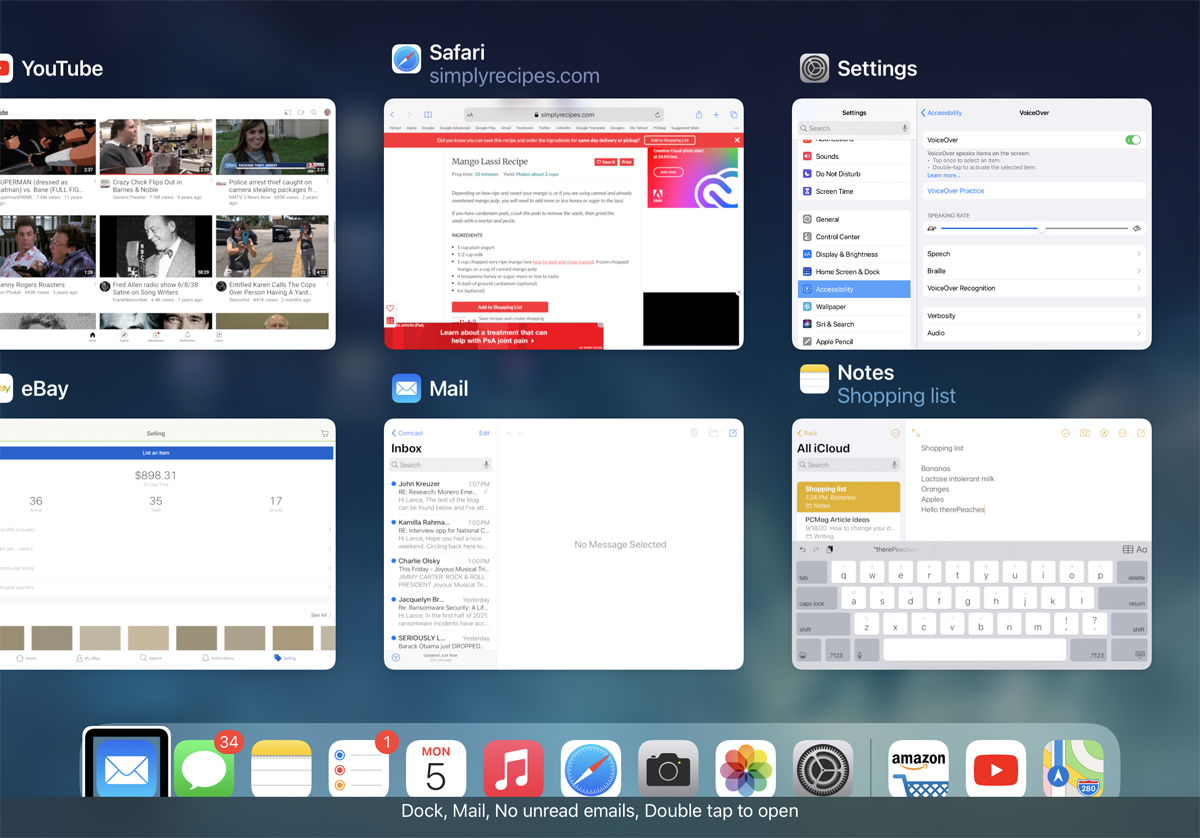This screenshot has width=1200, height=838.
Task: Select the Shopping list note
Action: click(x=848, y=497)
